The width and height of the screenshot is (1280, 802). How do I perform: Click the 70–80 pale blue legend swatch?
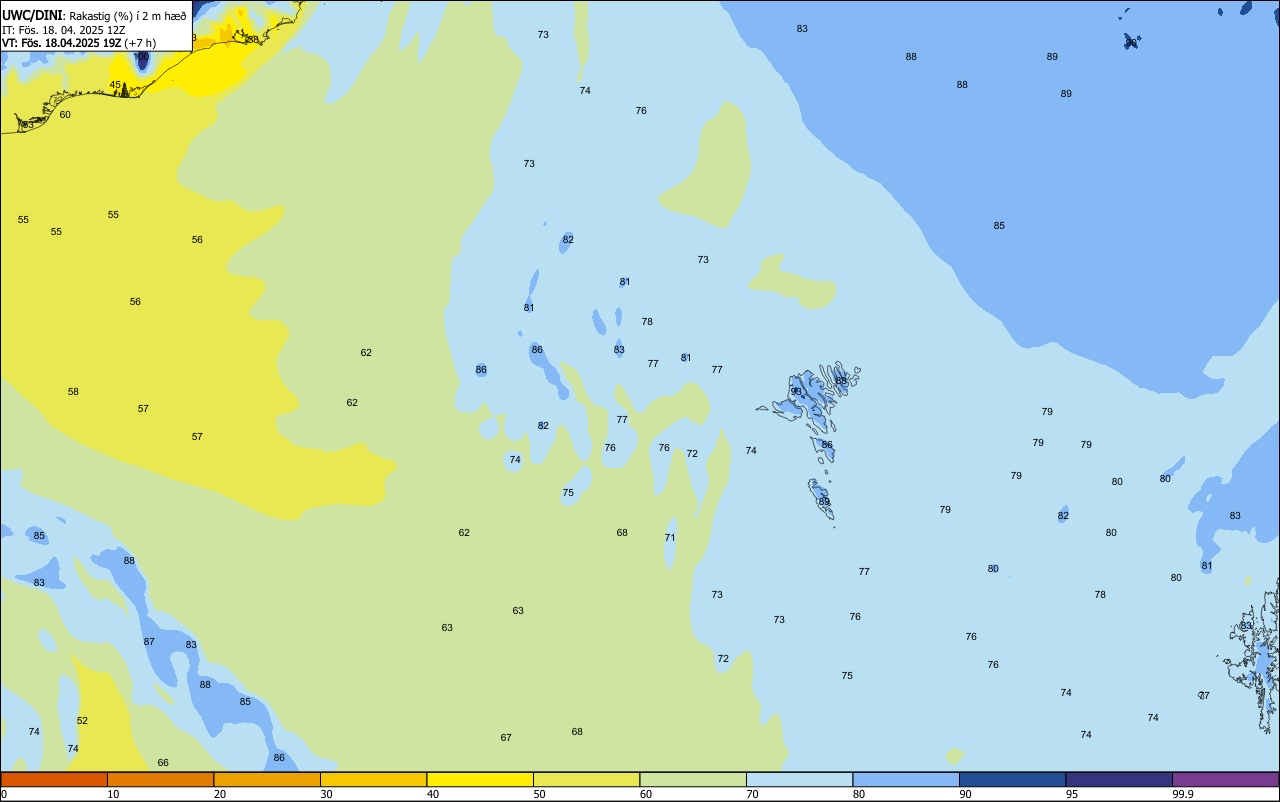[799, 779]
